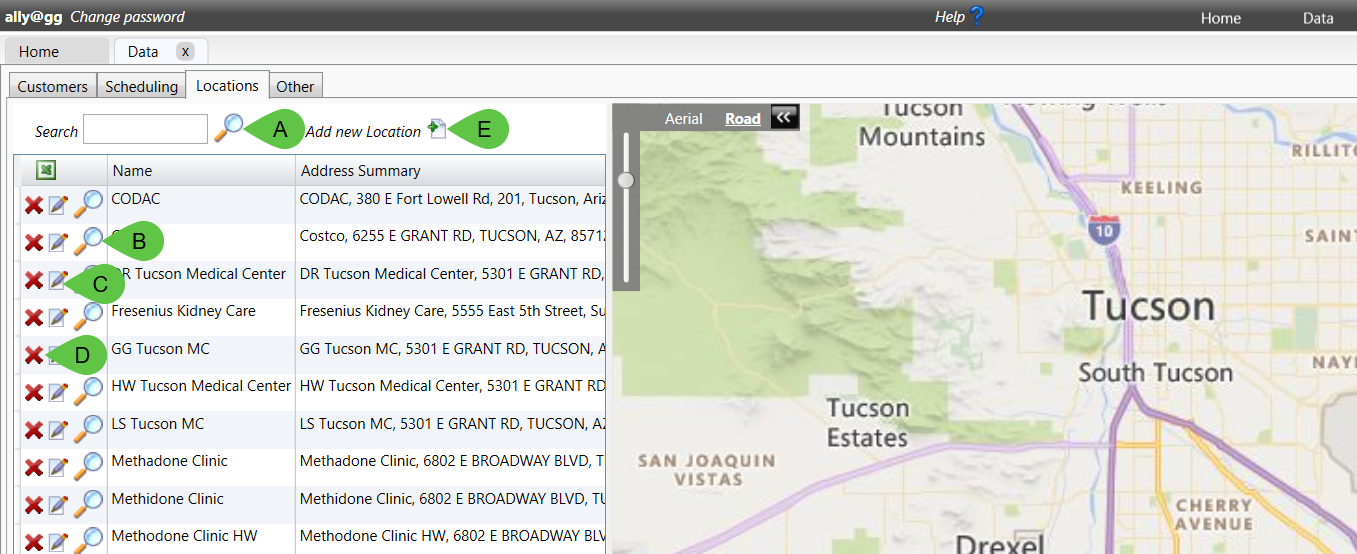This screenshot has width=1357, height=554.
Task: Export the locations list to Excel
Action: click(46, 171)
